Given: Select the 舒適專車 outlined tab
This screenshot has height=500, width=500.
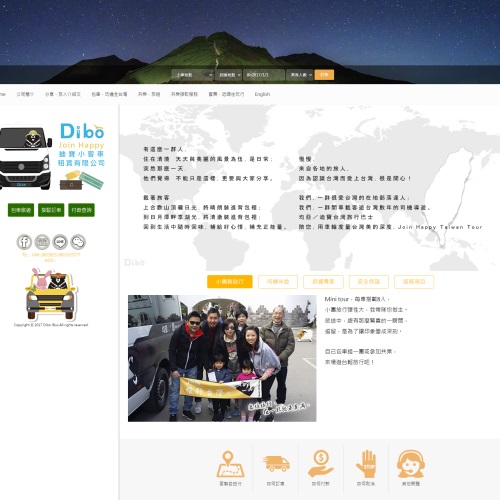Looking at the screenshot, I should pyautogui.click(x=323, y=282).
